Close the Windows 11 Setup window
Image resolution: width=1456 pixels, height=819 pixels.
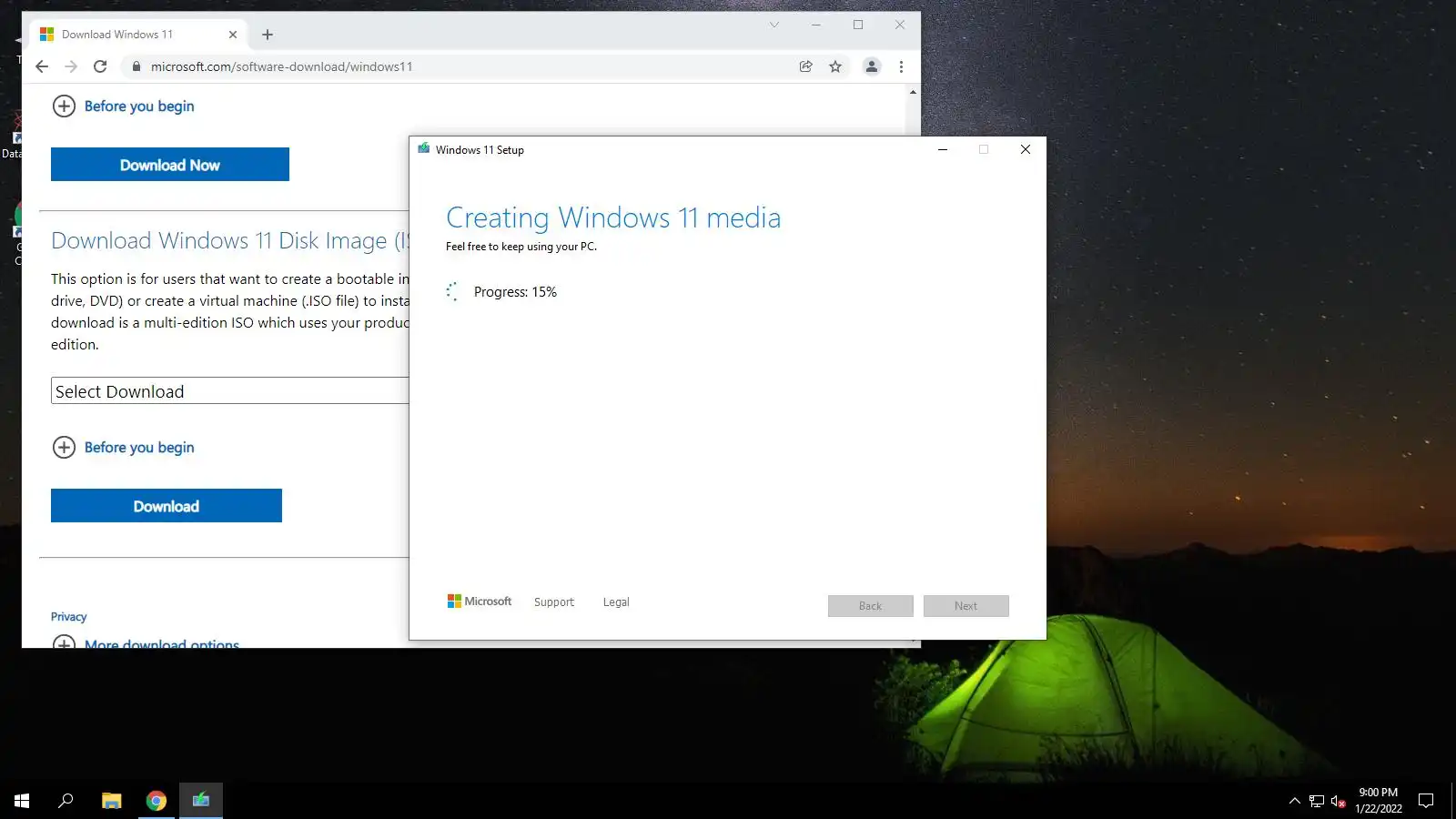tap(1026, 149)
